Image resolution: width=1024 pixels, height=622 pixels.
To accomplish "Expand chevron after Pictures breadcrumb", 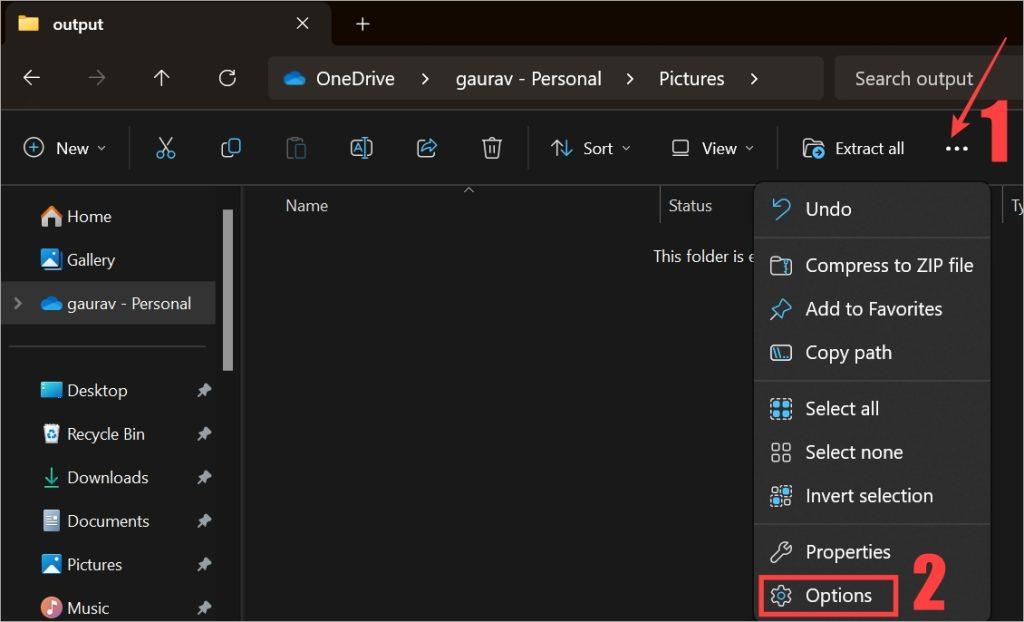I will (x=754, y=79).
